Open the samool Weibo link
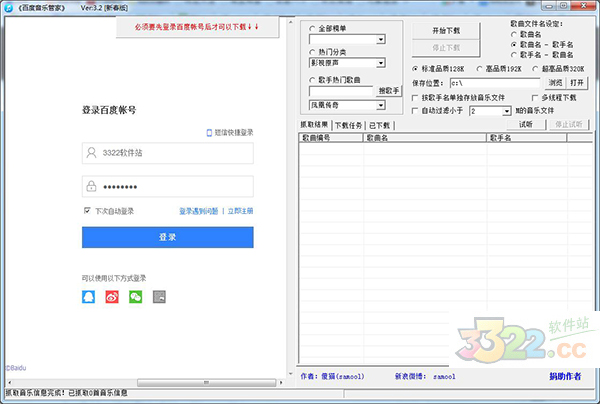 pos(444,377)
